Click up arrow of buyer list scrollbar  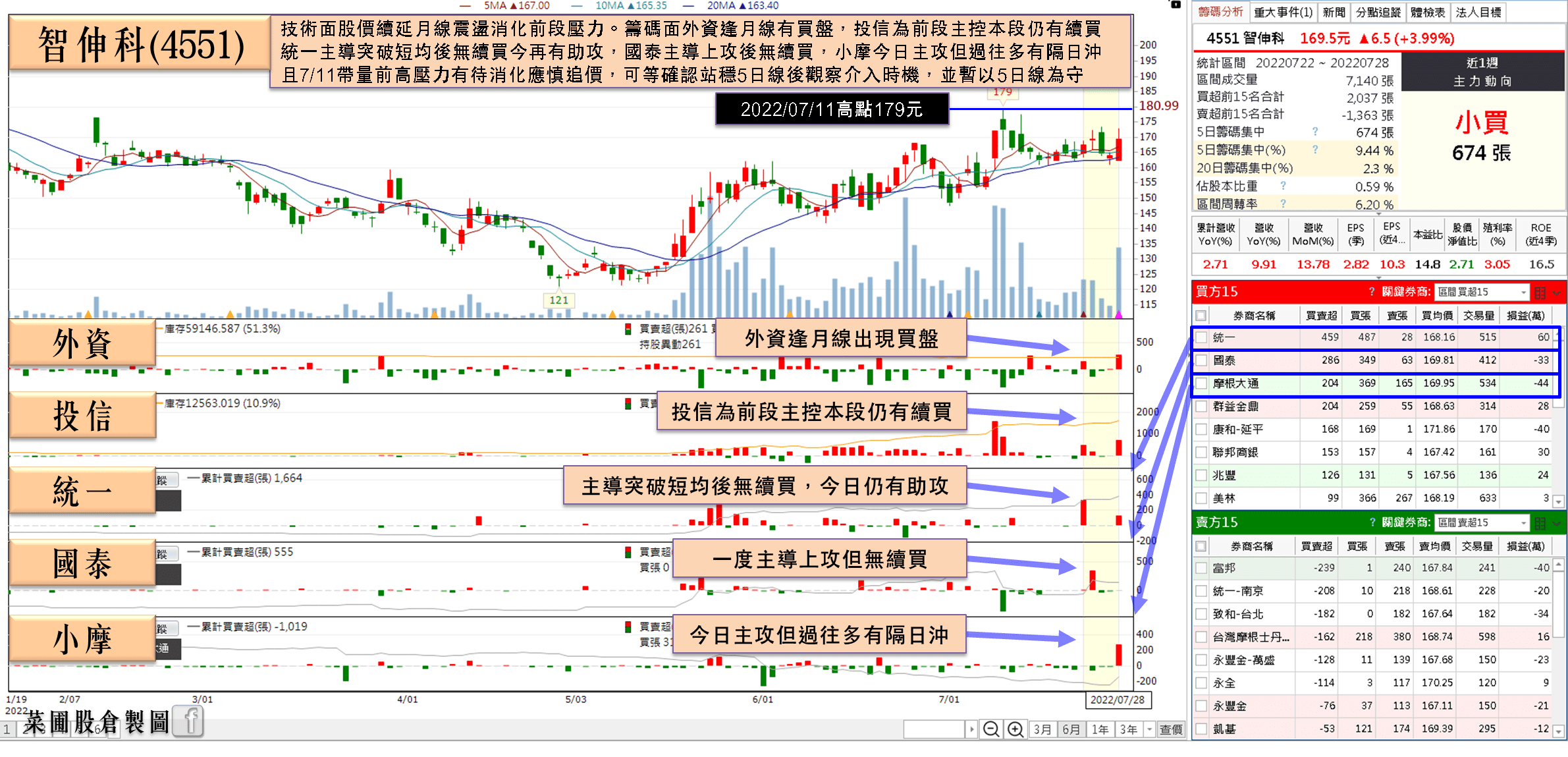(1557, 335)
